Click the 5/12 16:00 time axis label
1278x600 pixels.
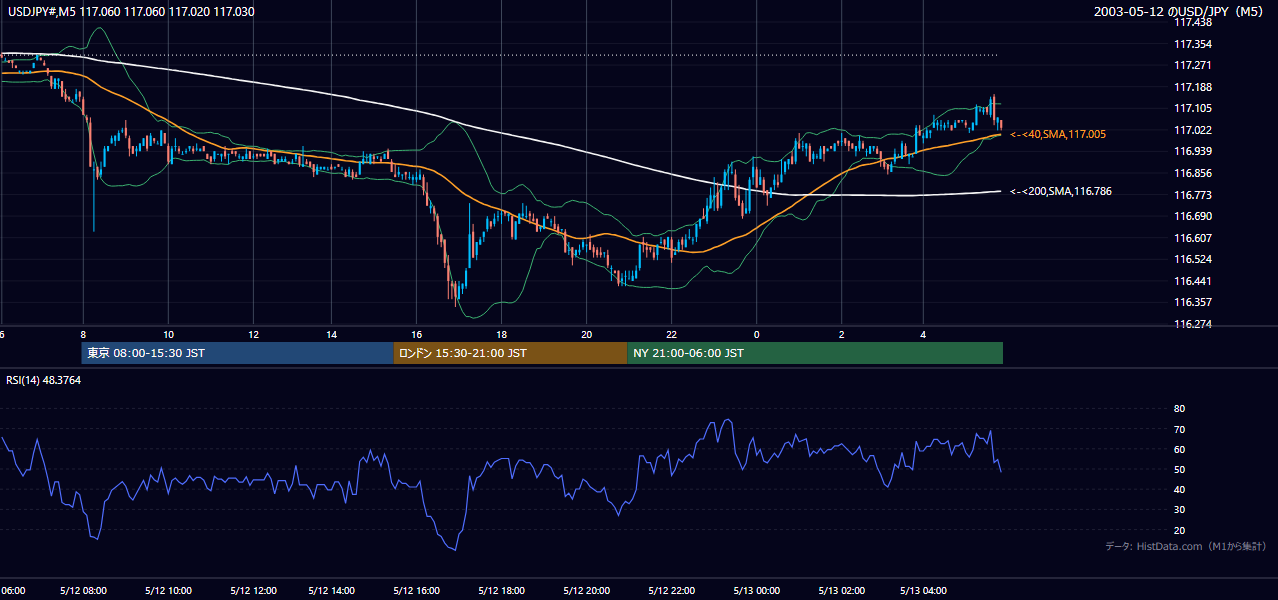(417, 590)
